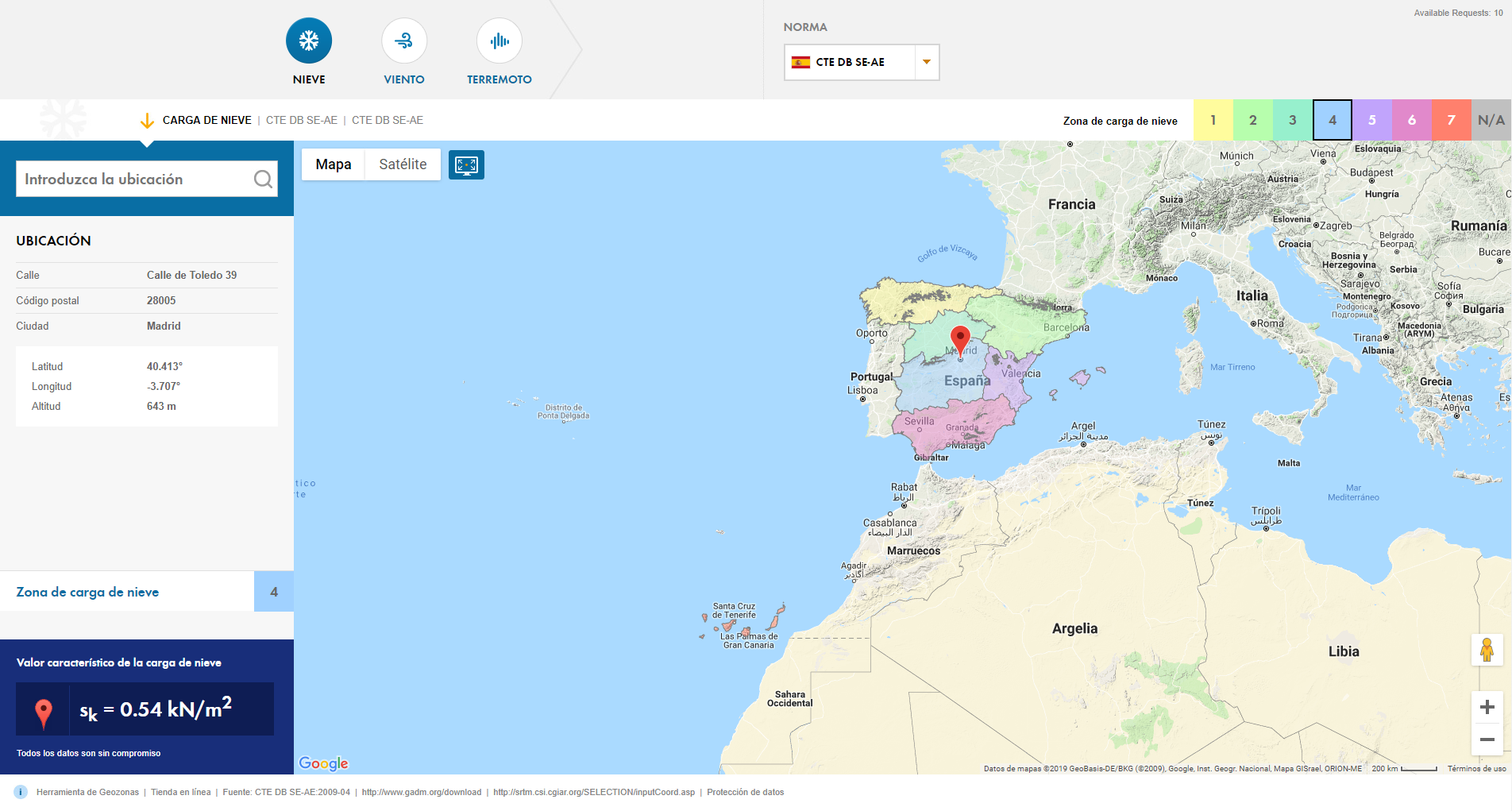The height and width of the screenshot is (811, 1512).
Task: Open the NORMA standard dropdown
Action: click(x=861, y=62)
